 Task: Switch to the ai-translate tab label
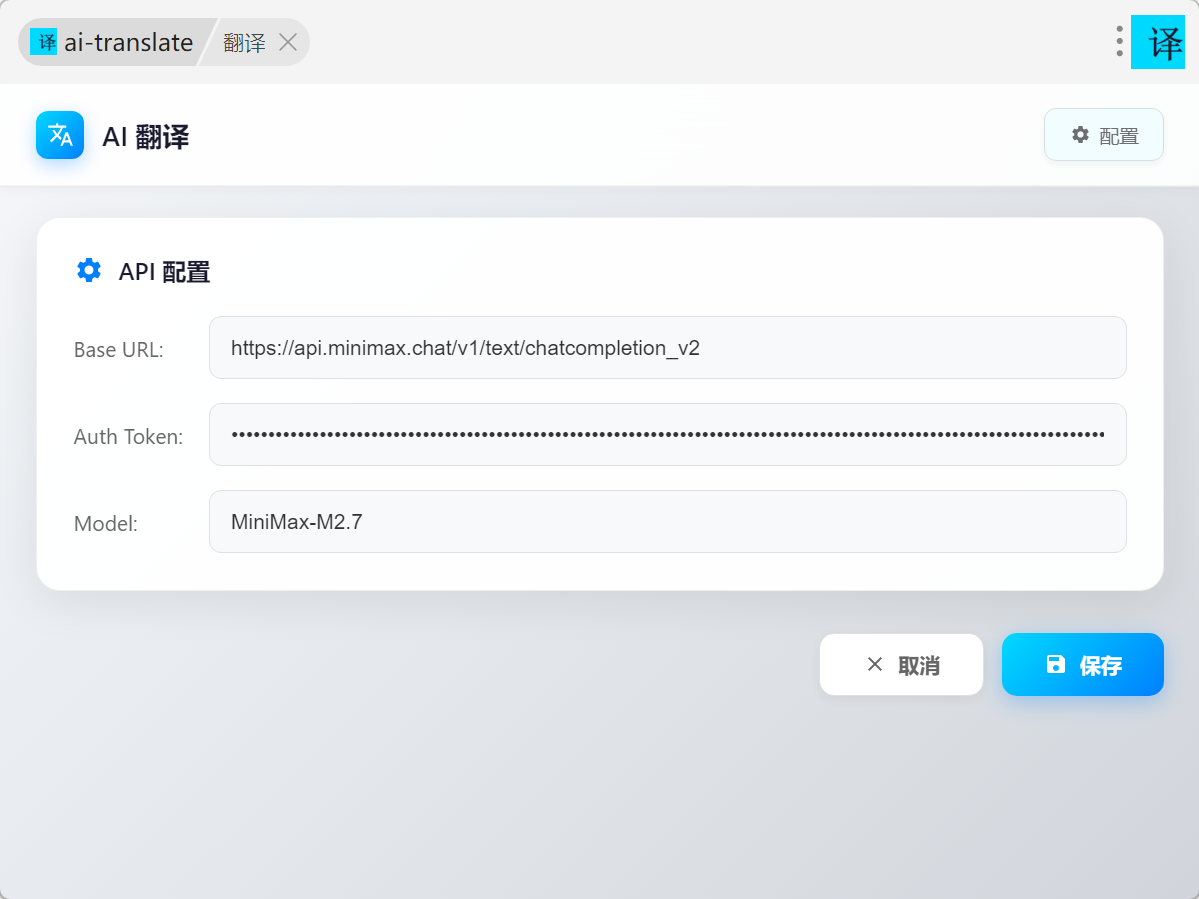click(x=128, y=42)
